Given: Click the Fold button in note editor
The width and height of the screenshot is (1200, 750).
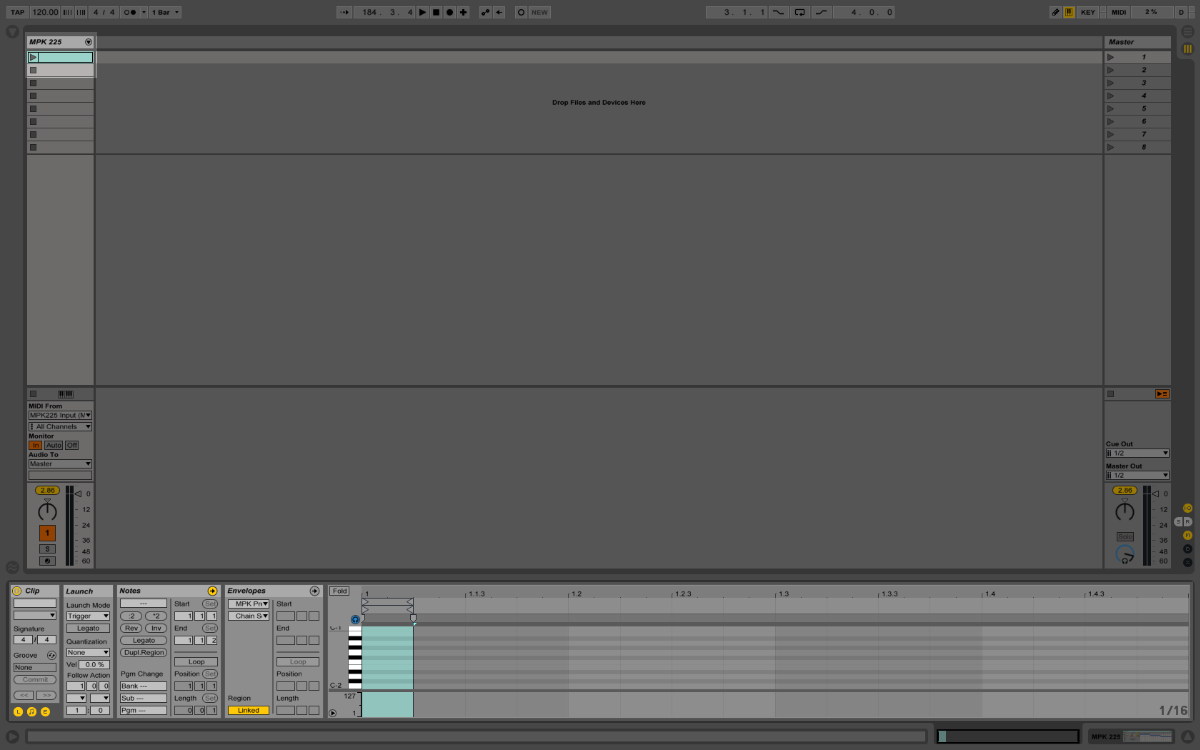Looking at the screenshot, I should (340, 591).
